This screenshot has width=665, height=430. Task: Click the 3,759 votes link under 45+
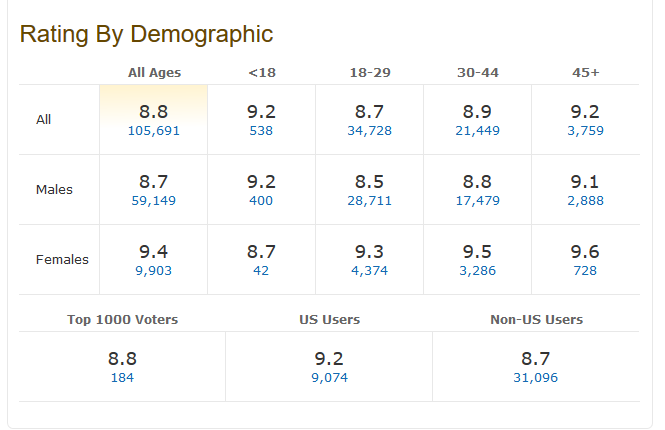coord(585,131)
